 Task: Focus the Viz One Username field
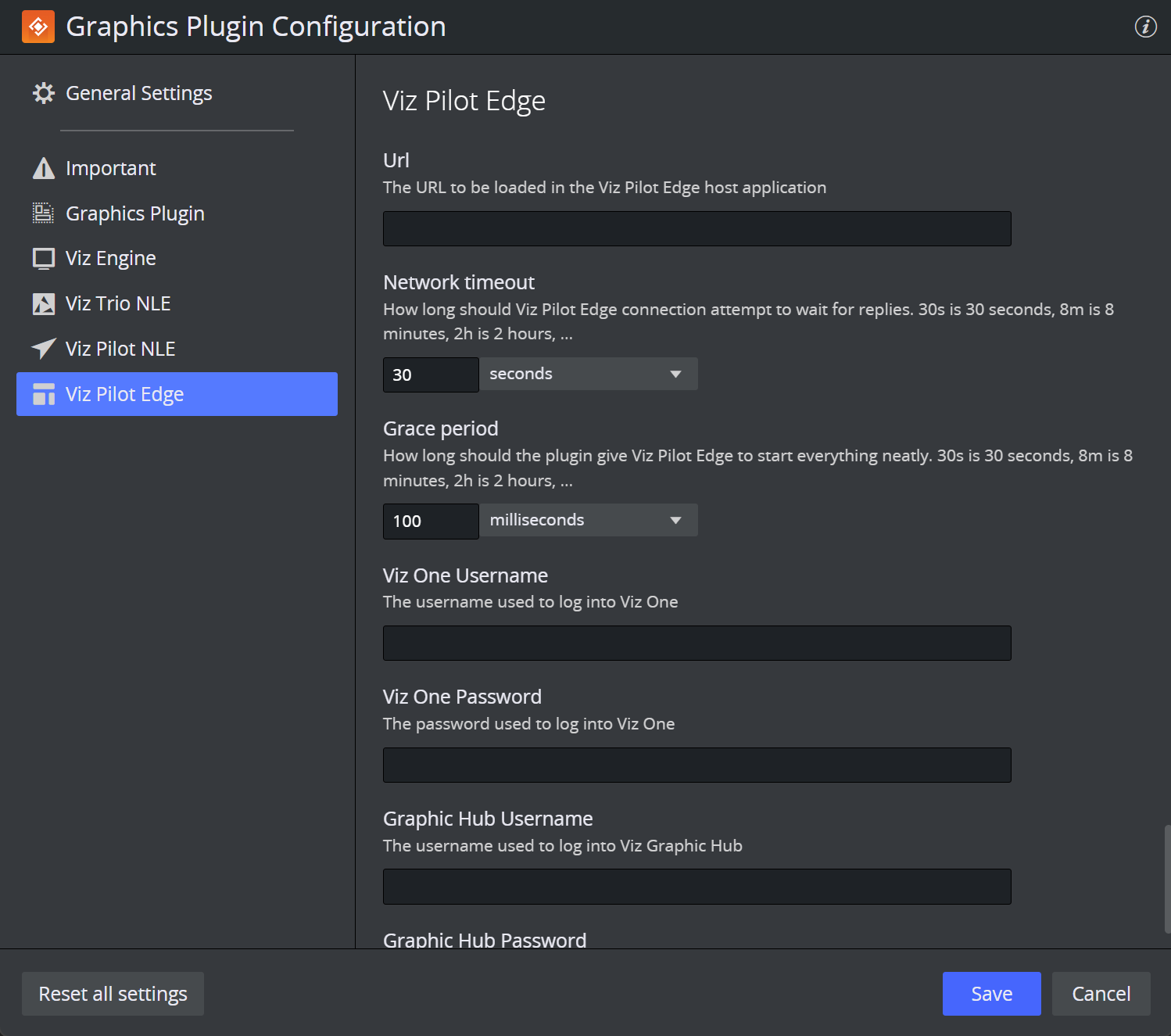coord(697,643)
